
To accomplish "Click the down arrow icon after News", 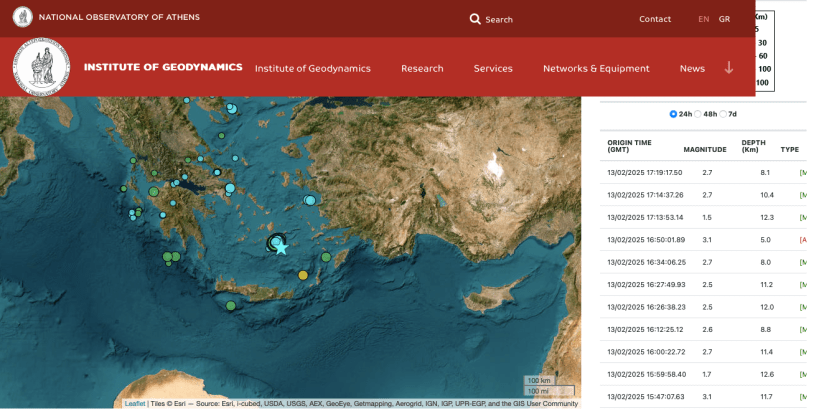I will pyautogui.click(x=729, y=68).
